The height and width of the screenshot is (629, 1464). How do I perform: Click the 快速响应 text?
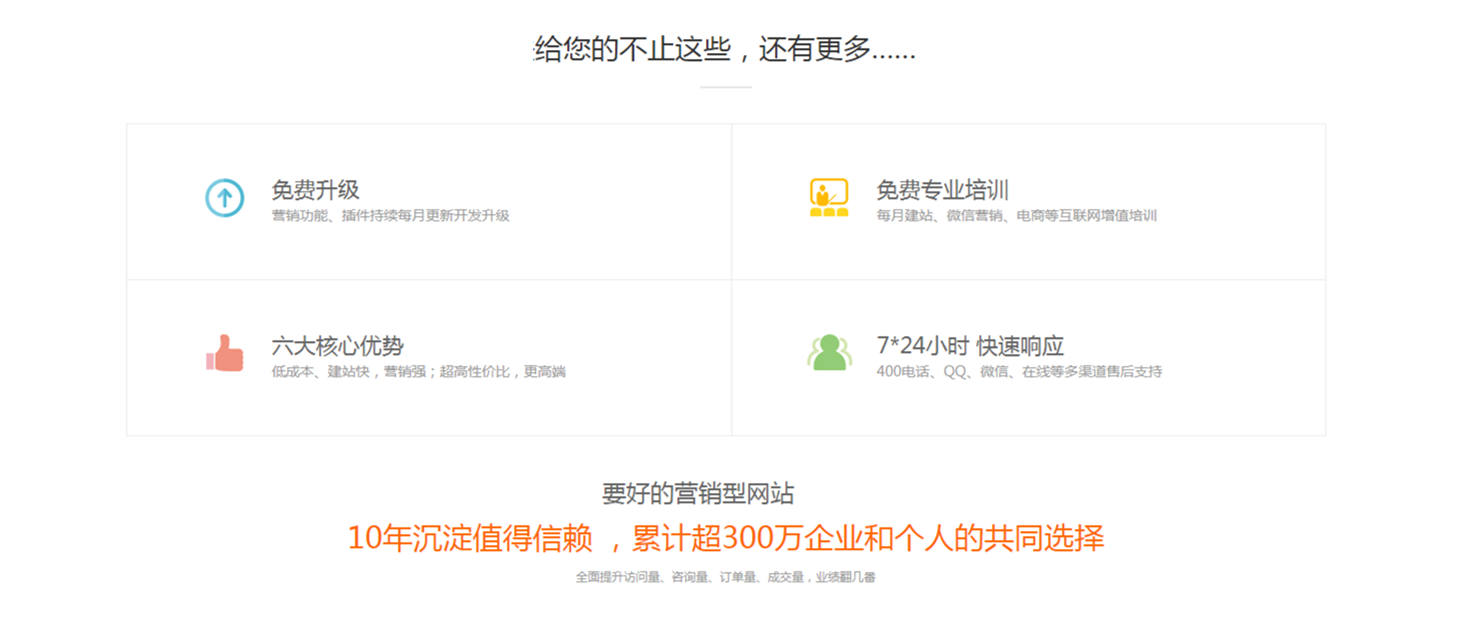pos(1020,346)
